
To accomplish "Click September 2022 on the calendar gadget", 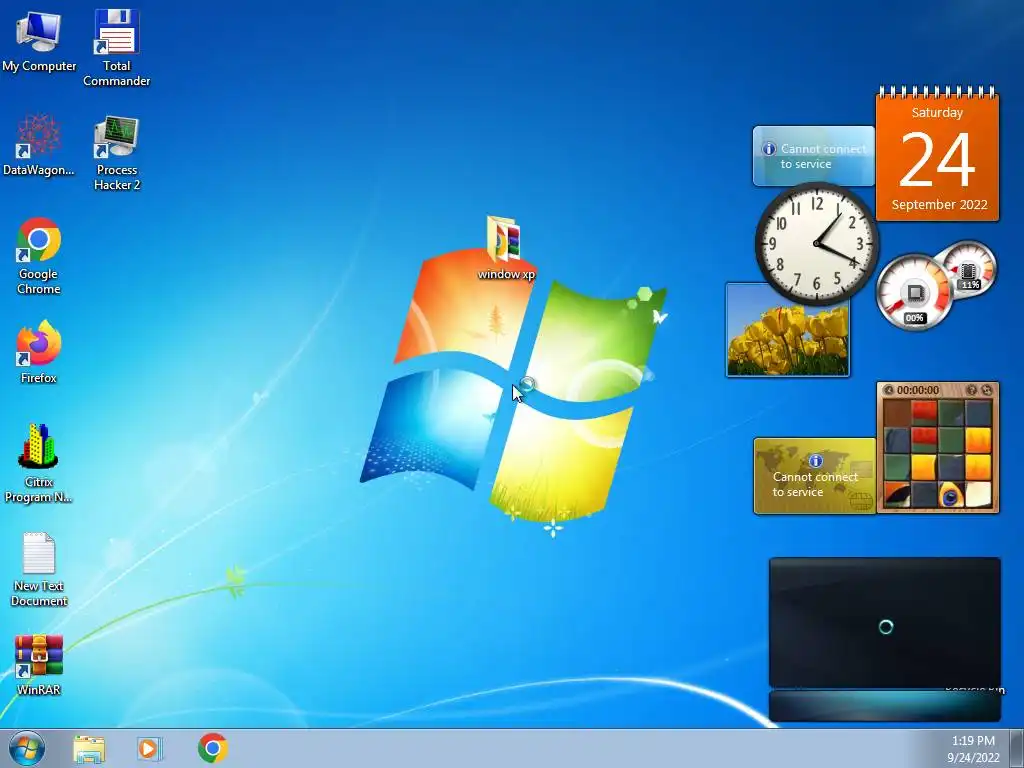I will point(939,204).
